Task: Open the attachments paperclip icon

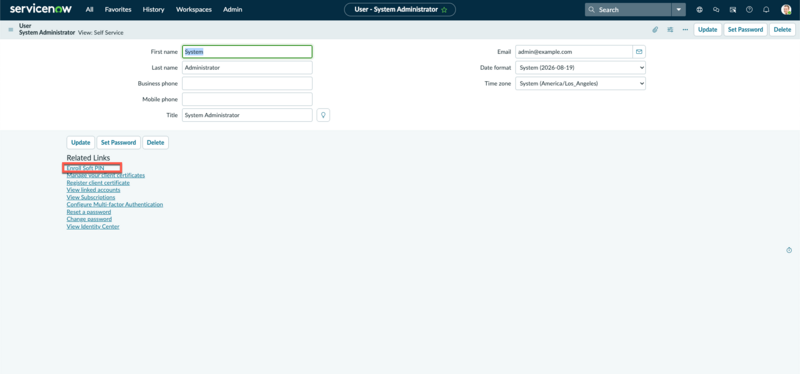Action: [655, 30]
